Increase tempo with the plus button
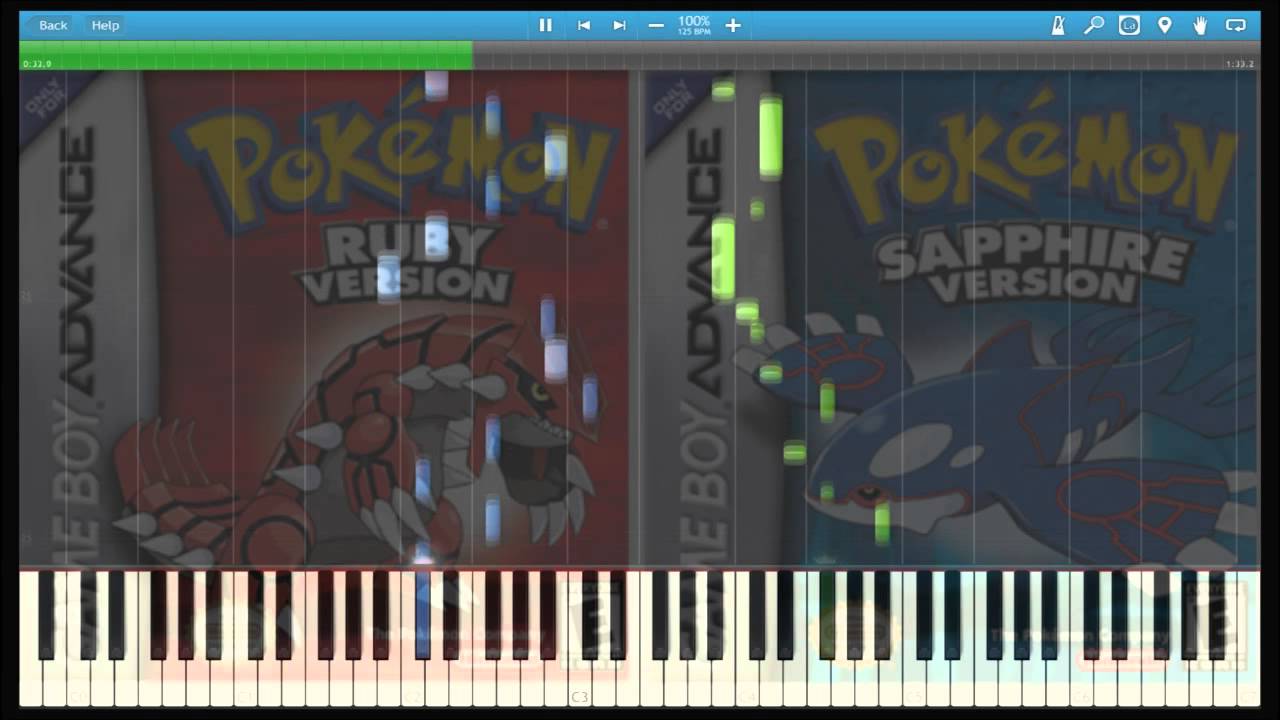1280x720 pixels. (733, 25)
